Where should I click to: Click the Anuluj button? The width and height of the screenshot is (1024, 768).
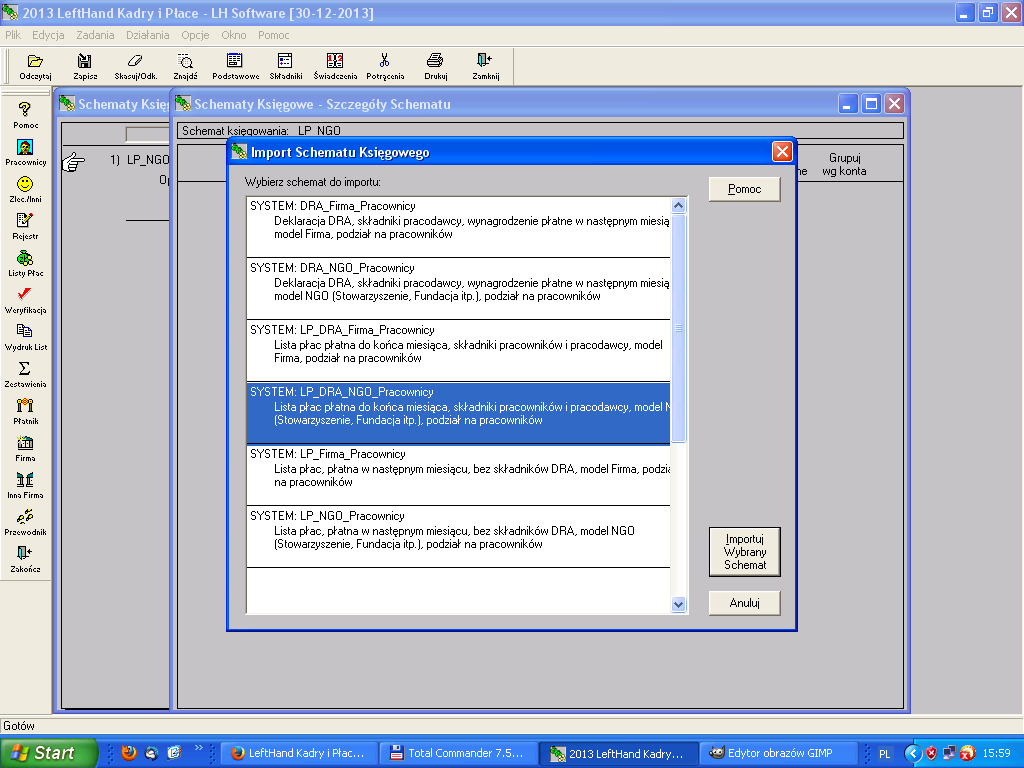(744, 603)
